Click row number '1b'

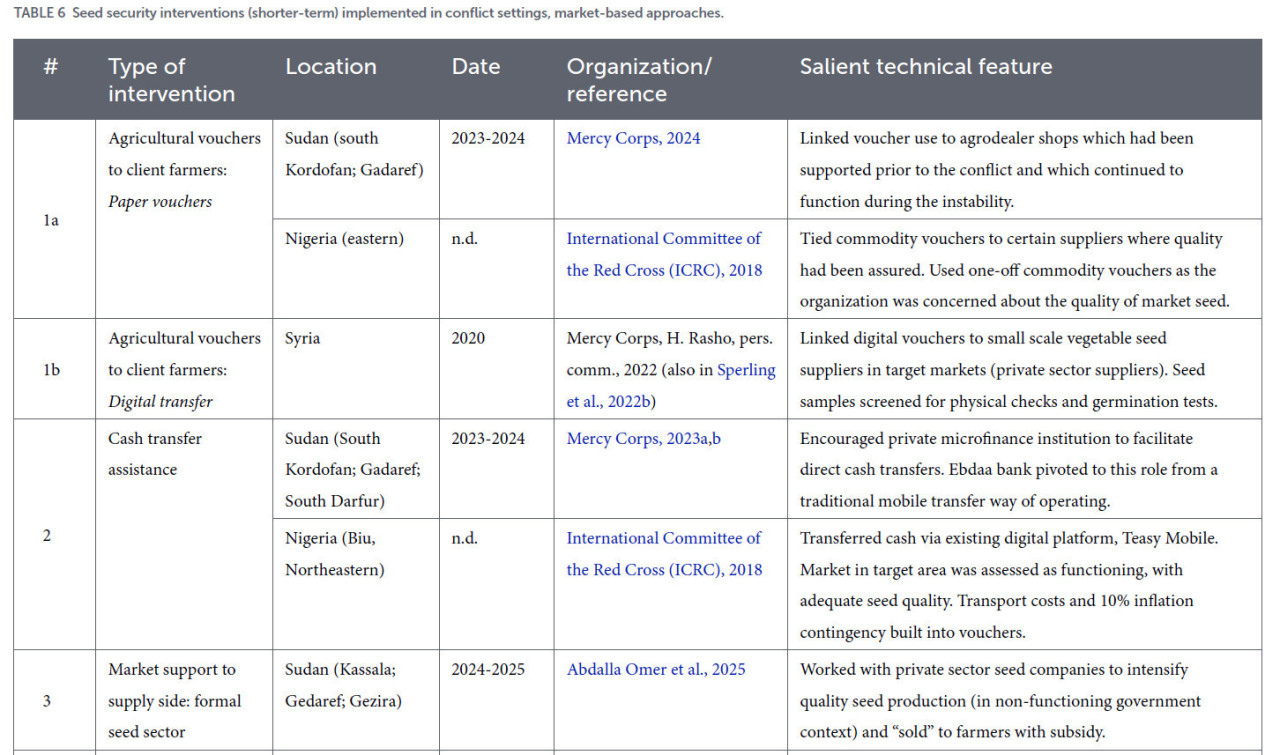click(x=51, y=370)
